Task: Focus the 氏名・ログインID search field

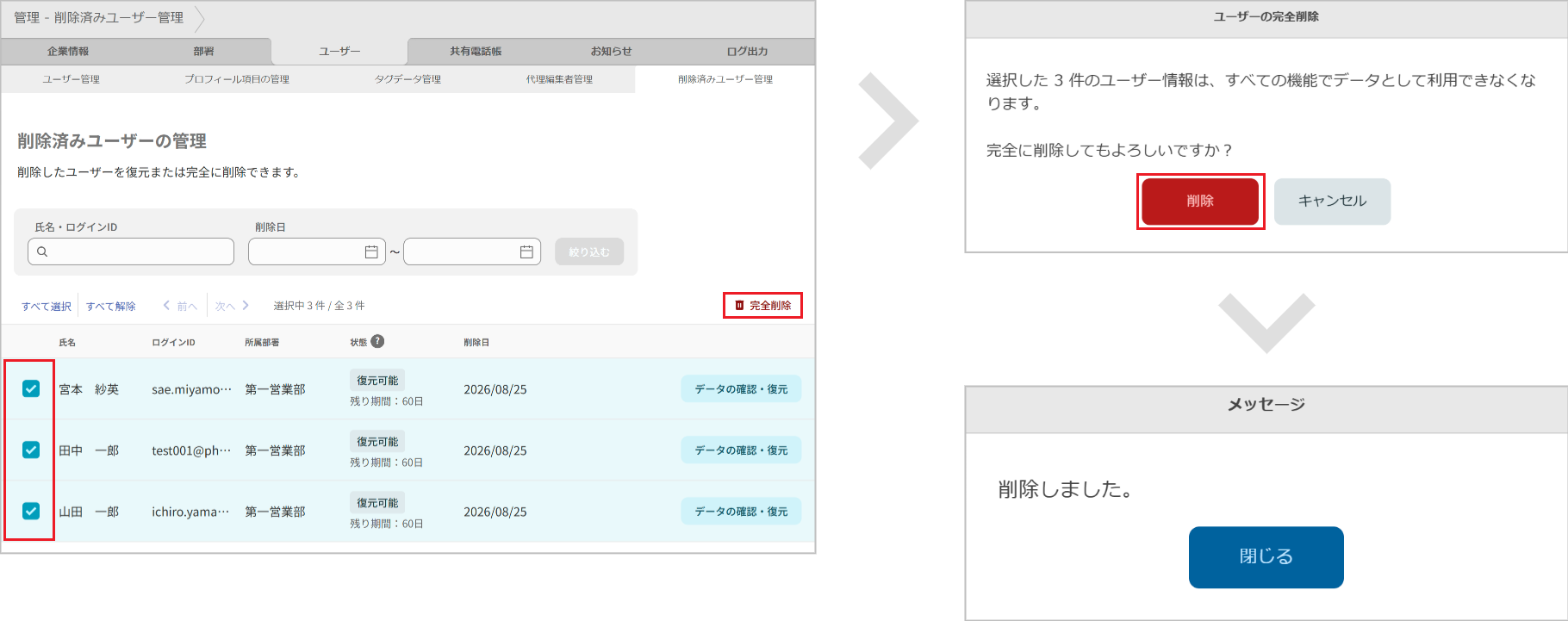Action: pos(131,252)
